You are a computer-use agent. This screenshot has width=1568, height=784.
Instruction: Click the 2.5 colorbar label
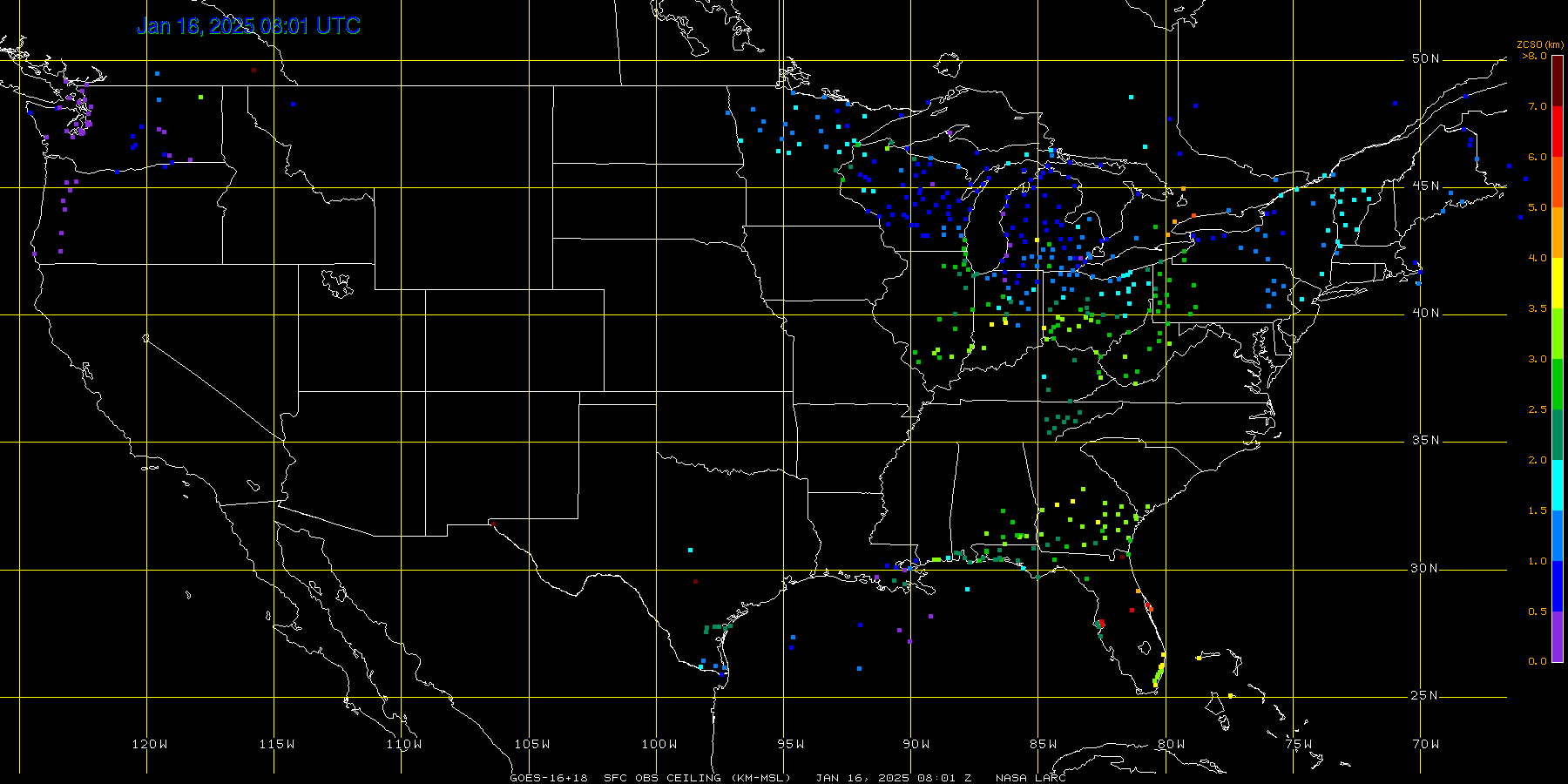click(x=1537, y=409)
